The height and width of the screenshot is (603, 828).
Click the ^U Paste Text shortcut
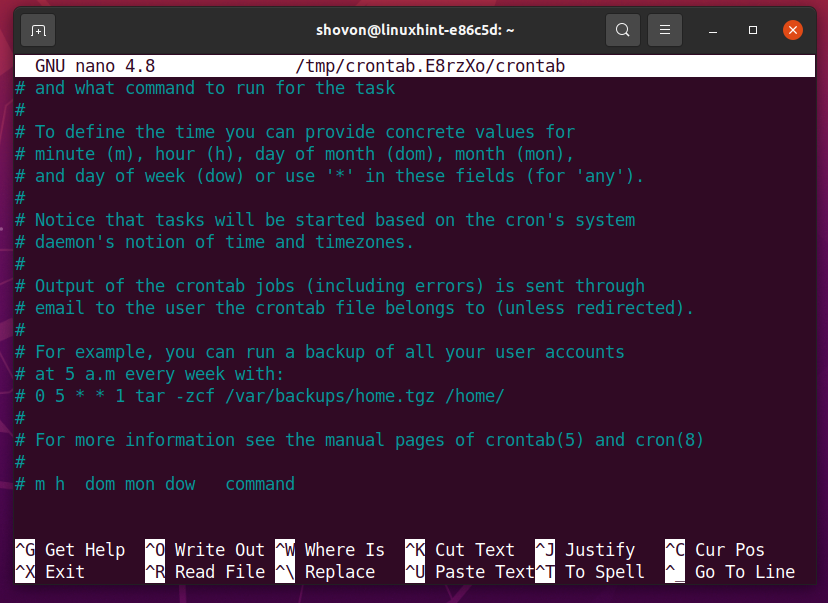469,572
